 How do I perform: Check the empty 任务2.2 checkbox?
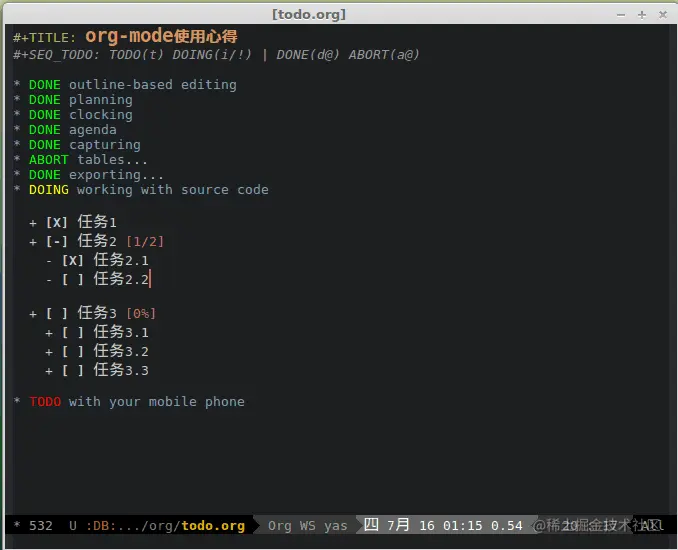tap(73, 279)
